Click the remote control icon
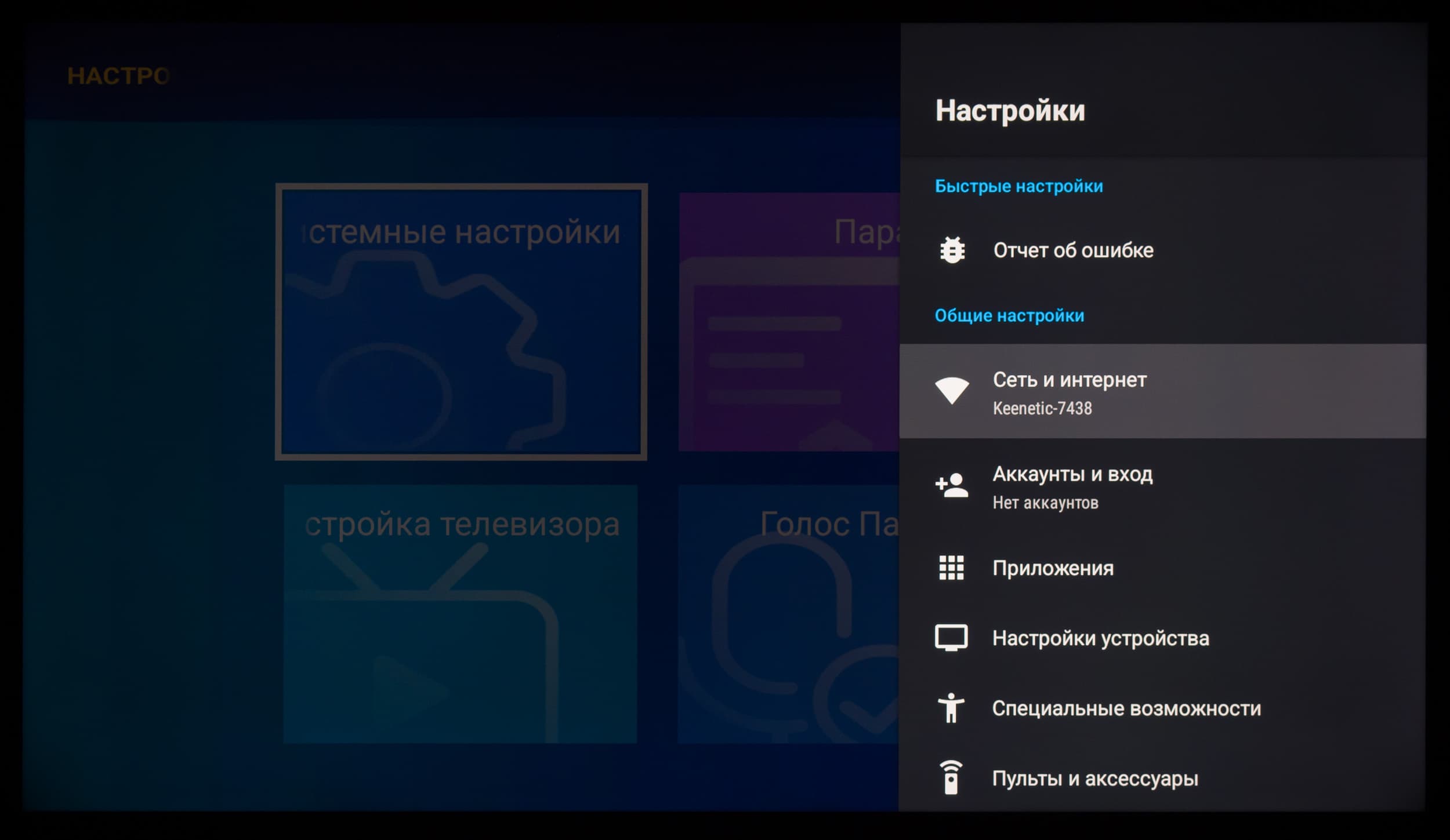 pos(951,778)
